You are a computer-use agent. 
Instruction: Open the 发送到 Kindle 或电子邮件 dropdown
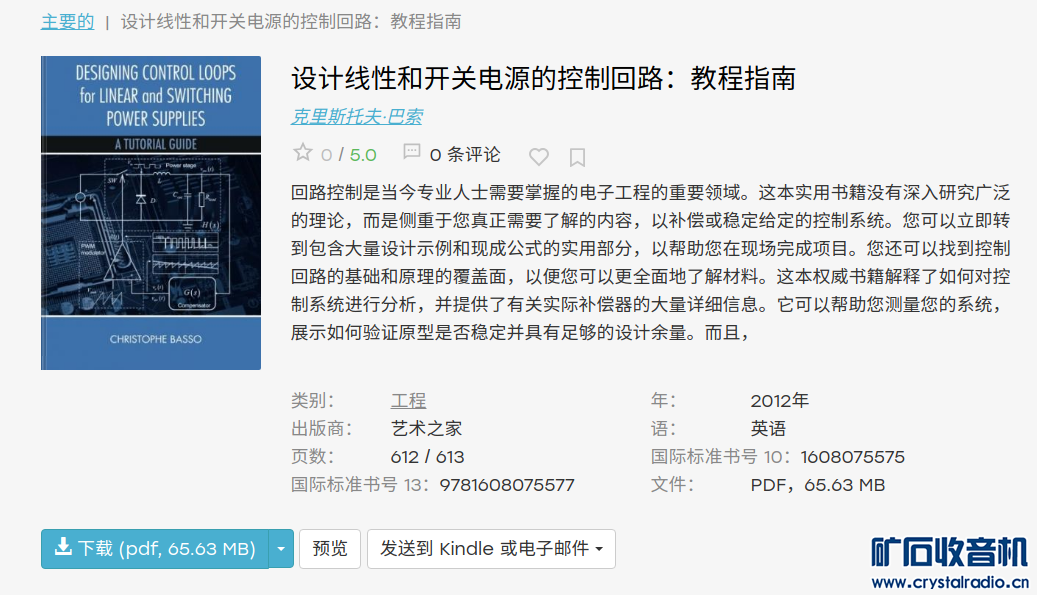coord(491,549)
